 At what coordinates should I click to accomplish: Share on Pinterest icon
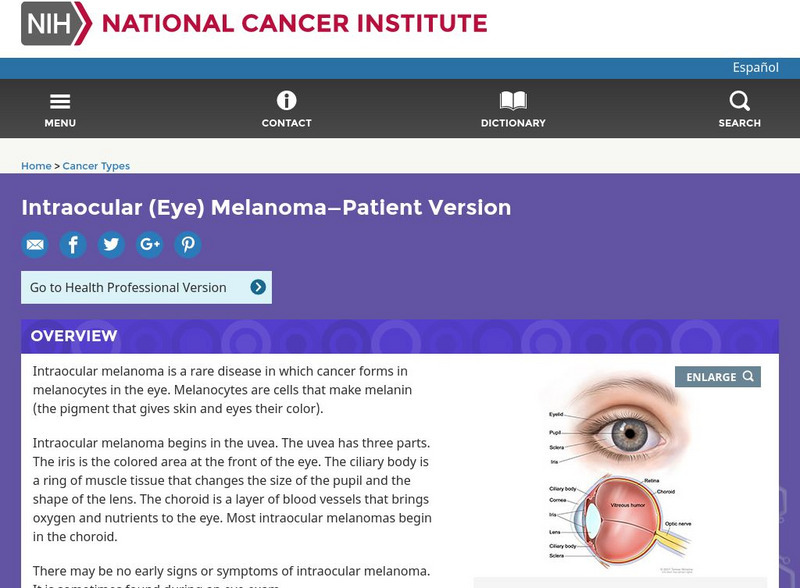tap(188, 244)
